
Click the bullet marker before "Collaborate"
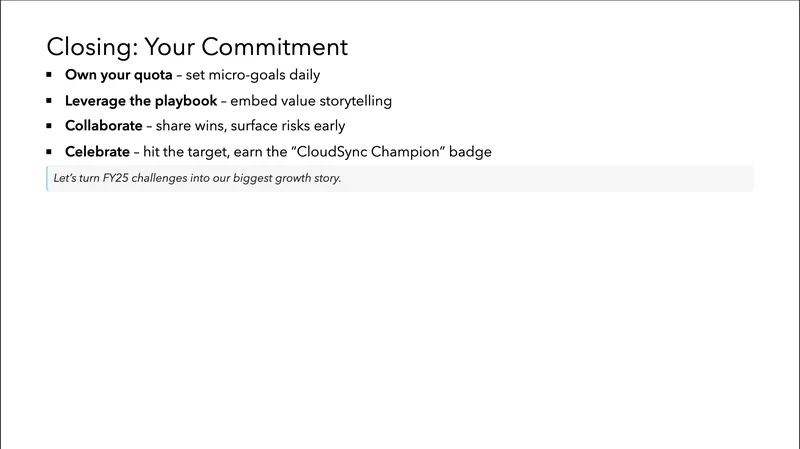pos(49,126)
